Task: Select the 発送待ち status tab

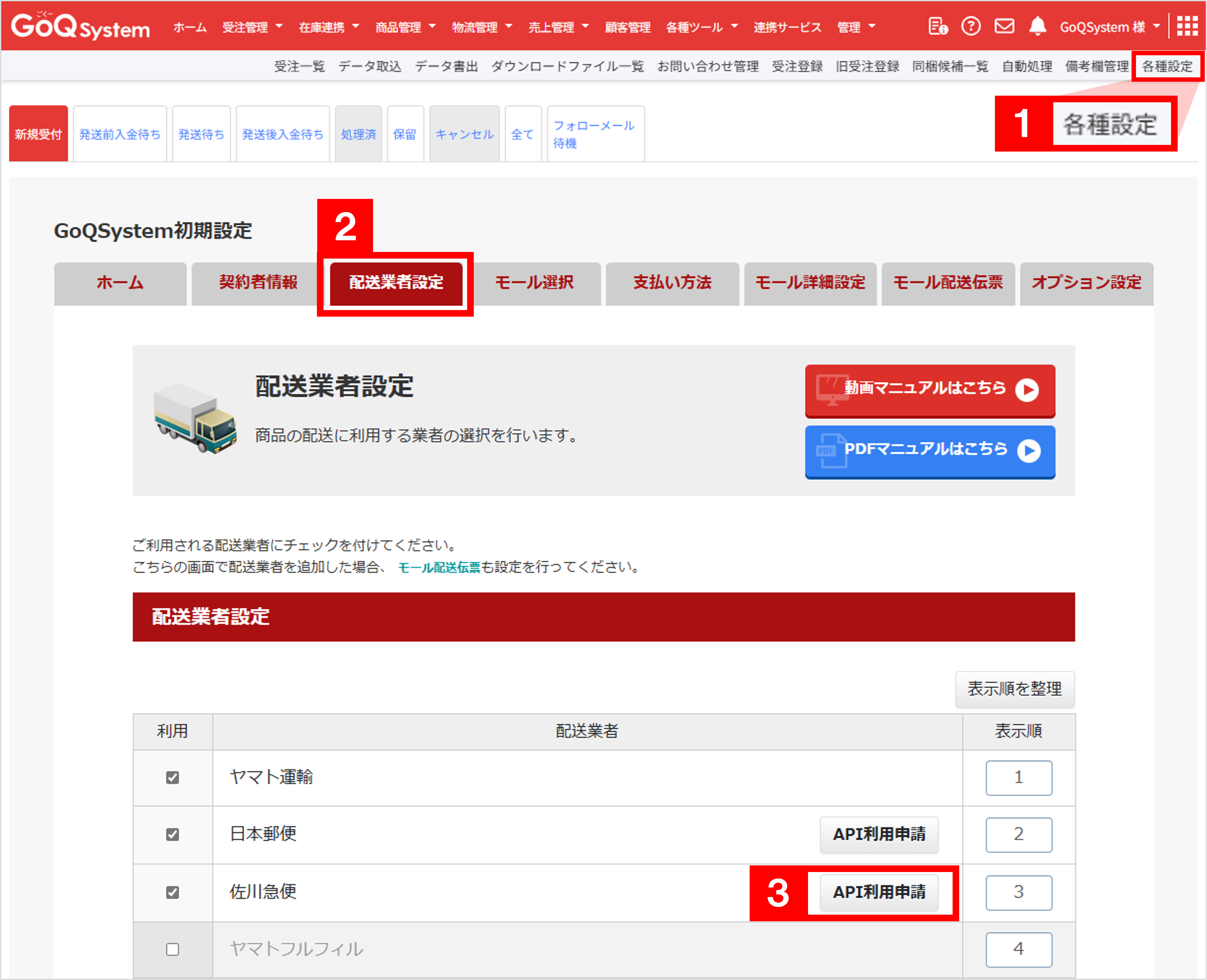Action: pos(201,134)
